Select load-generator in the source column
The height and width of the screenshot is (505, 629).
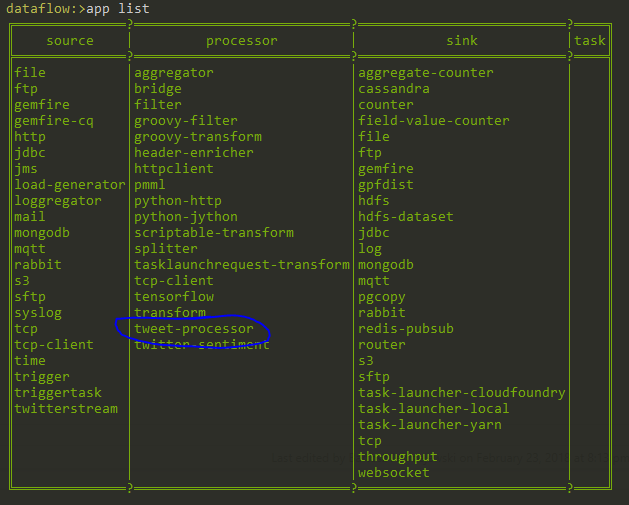pyautogui.click(x=70, y=185)
